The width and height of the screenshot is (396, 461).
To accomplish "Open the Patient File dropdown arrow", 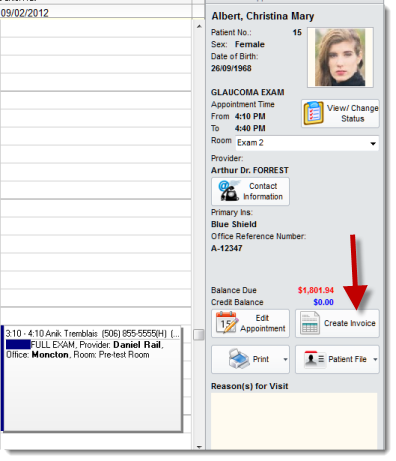I will [375, 359].
